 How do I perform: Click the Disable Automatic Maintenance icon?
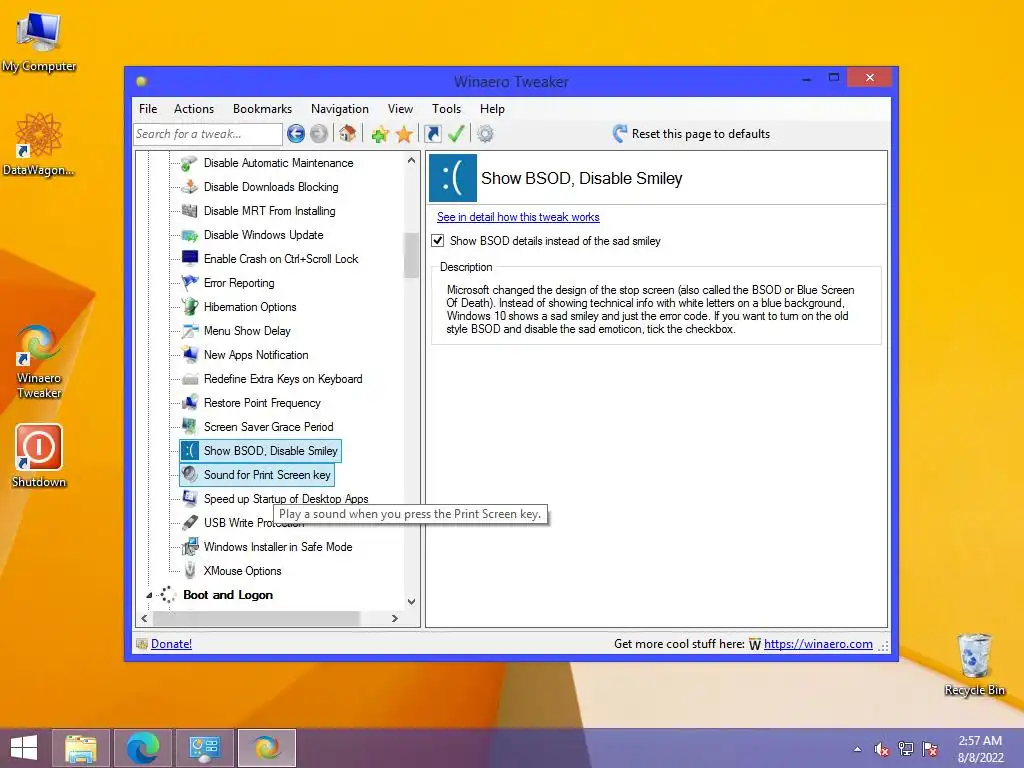[x=189, y=163]
